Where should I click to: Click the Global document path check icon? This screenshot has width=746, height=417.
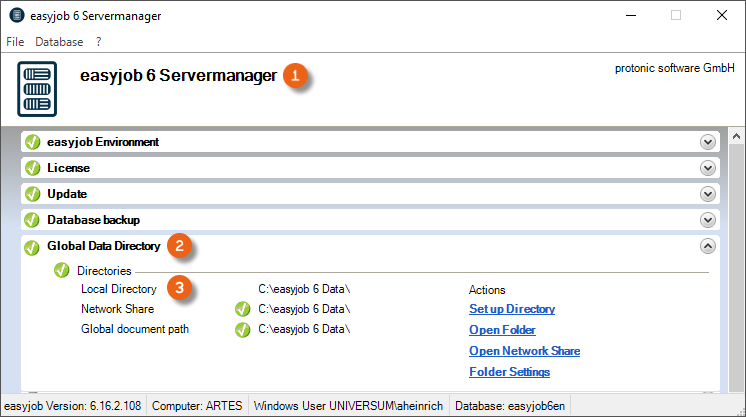[242, 329]
